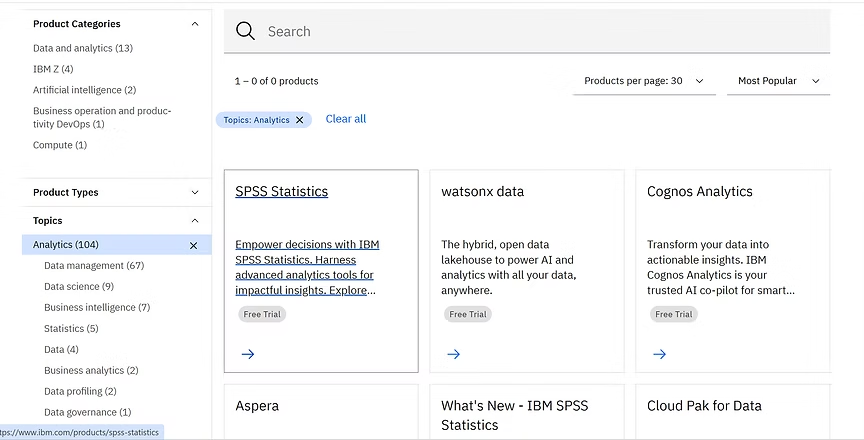Image resolution: width=864 pixels, height=440 pixels.
Task: Filter by IBM Z (4)
Action: click(x=53, y=69)
